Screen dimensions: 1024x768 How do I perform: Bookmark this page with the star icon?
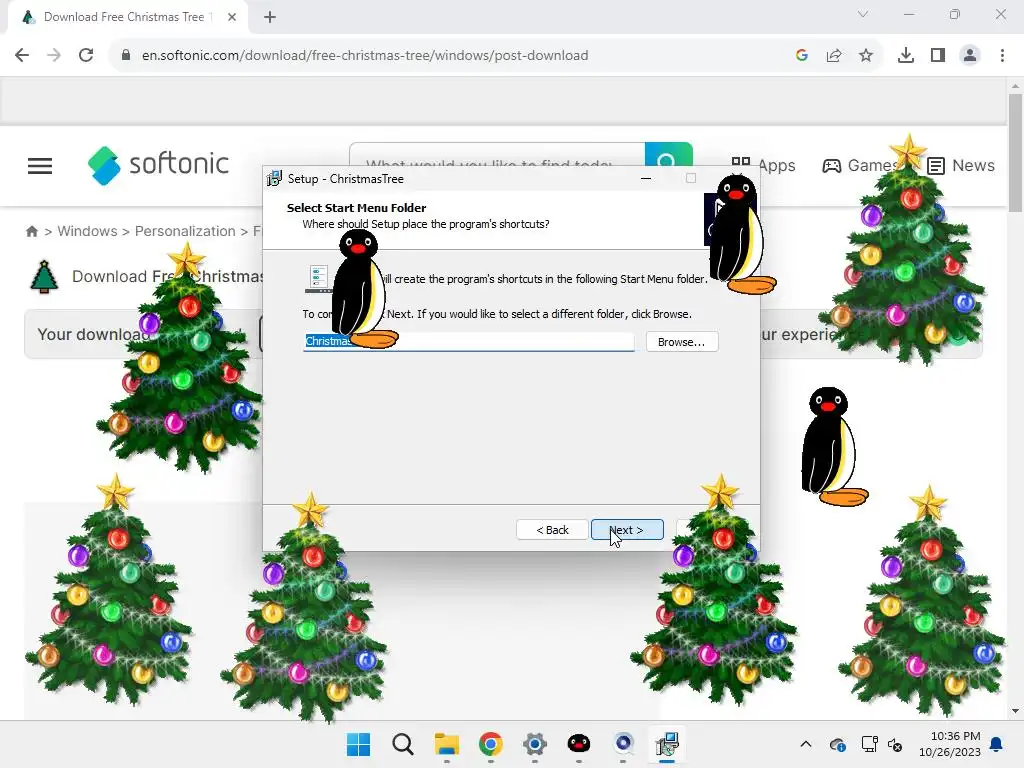click(x=866, y=55)
